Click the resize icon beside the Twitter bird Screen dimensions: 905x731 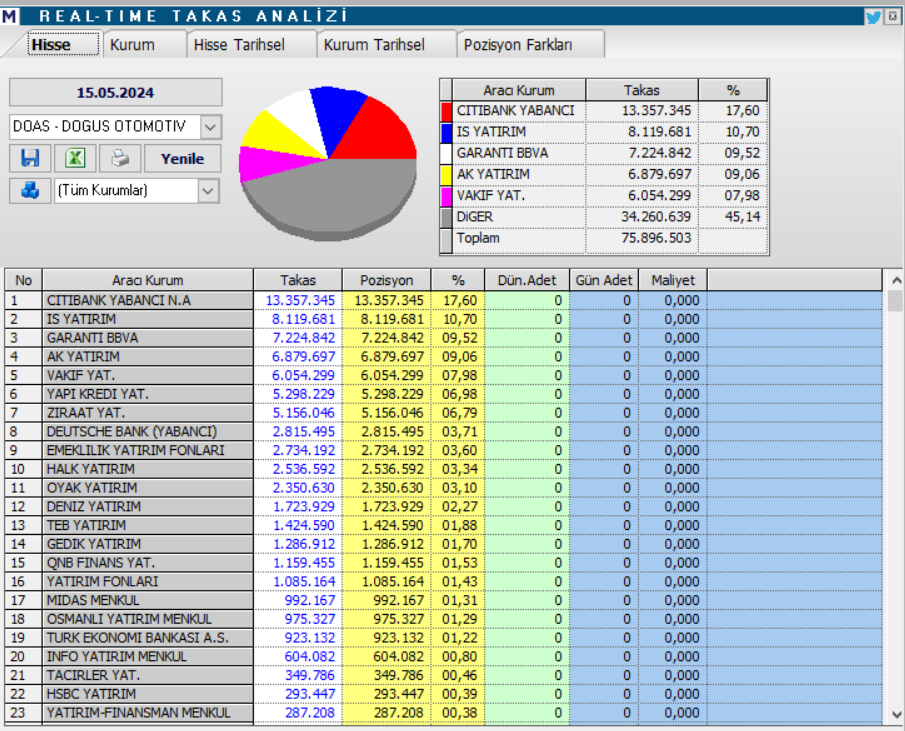point(894,14)
